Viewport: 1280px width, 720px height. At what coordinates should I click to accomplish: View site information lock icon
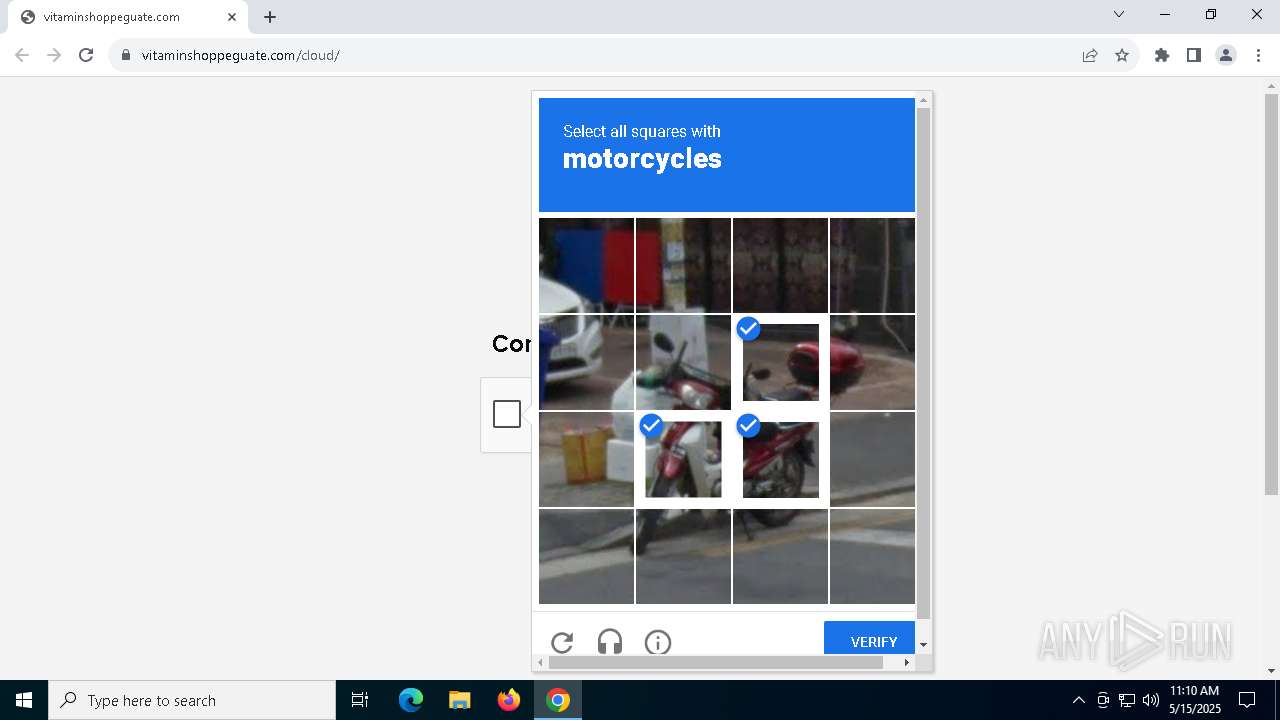click(x=126, y=55)
